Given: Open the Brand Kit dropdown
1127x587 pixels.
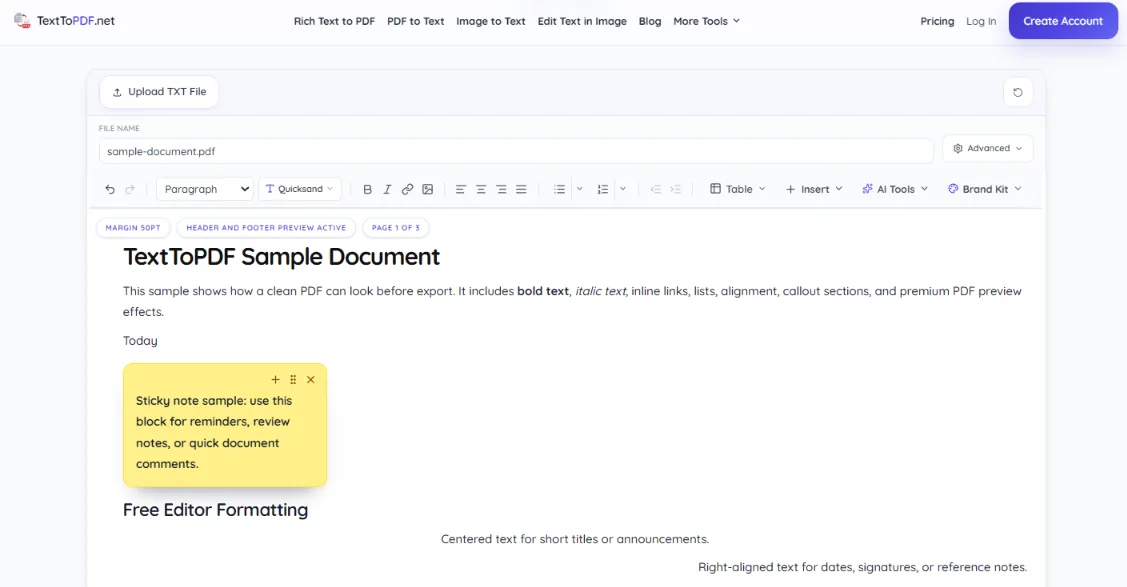Looking at the screenshot, I should point(985,189).
